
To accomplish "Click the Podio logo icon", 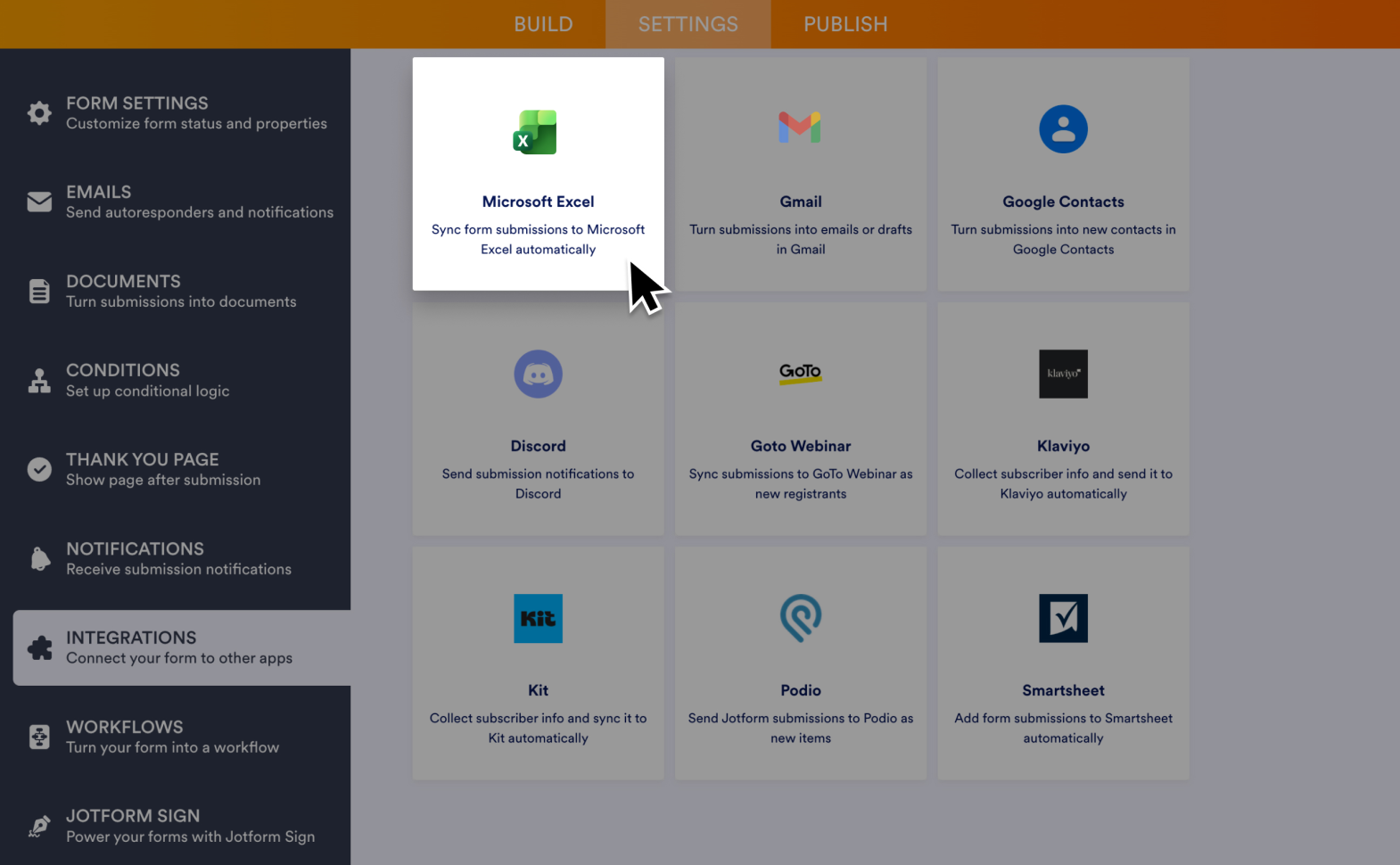I will pos(800,618).
